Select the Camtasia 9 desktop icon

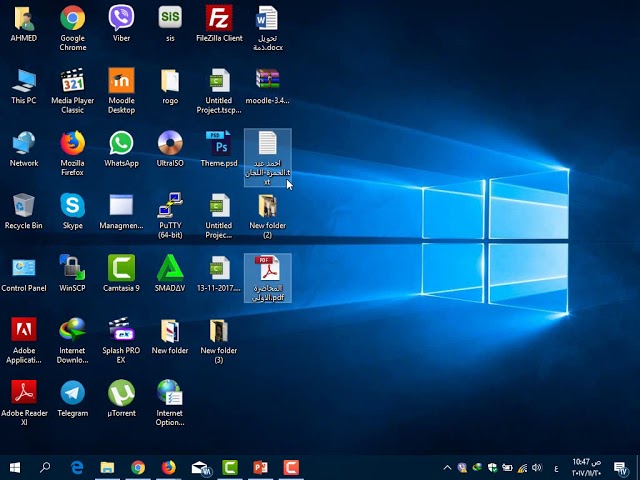[x=121, y=274]
